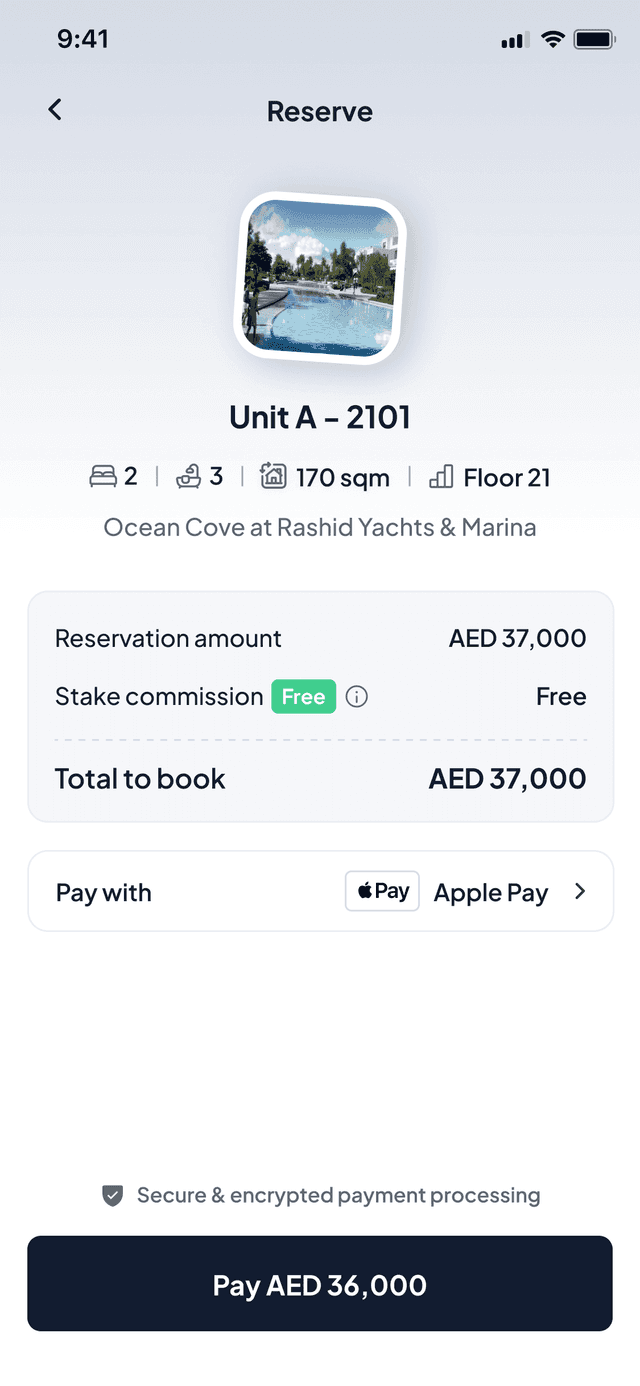Click the battery status icon

pyautogui.click(x=594, y=40)
